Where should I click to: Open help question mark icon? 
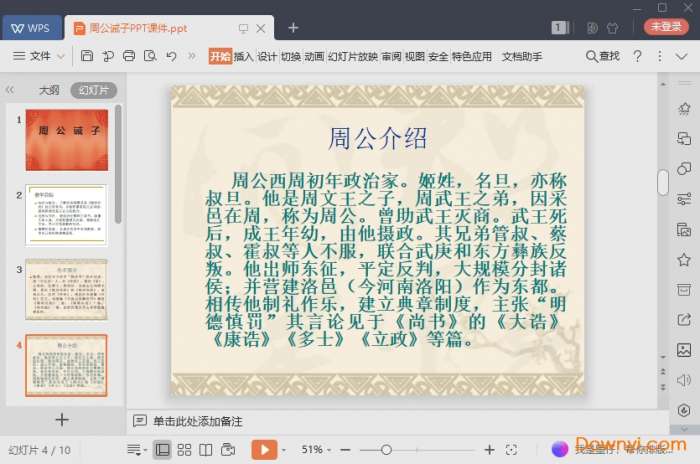coord(638,56)
